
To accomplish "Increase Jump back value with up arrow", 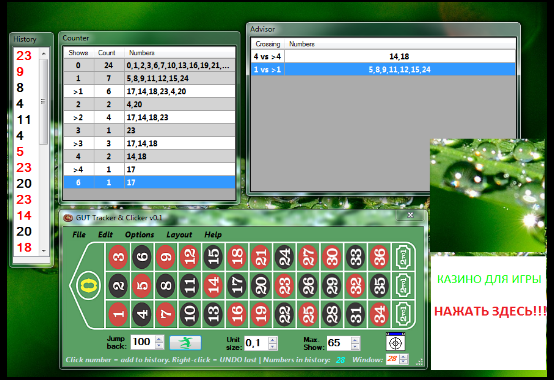I will pyautogui.click(x=160, y=339).
